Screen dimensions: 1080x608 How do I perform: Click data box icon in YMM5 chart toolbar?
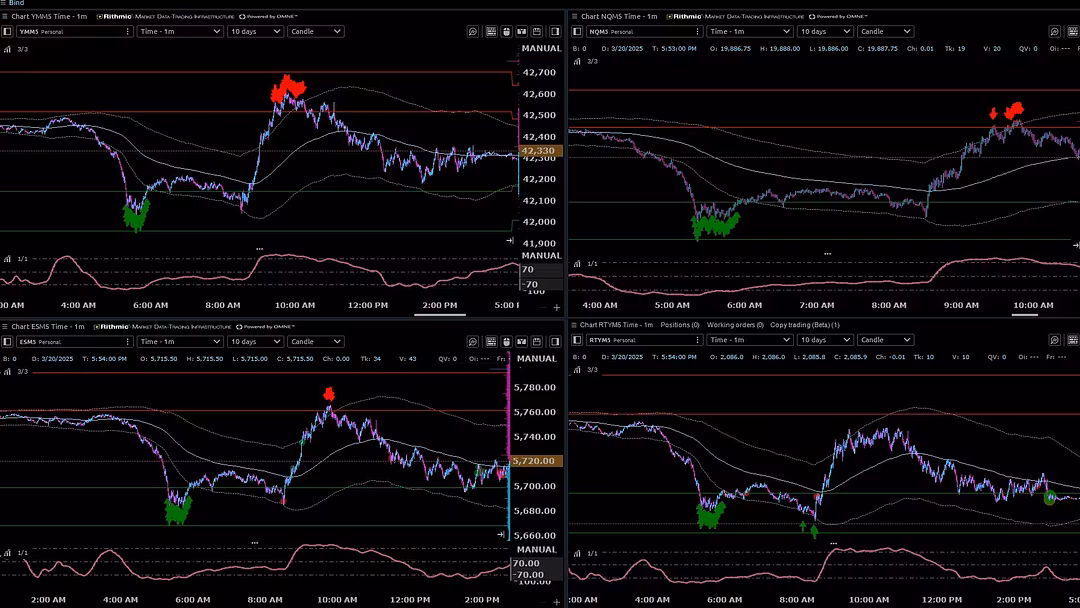491,32
